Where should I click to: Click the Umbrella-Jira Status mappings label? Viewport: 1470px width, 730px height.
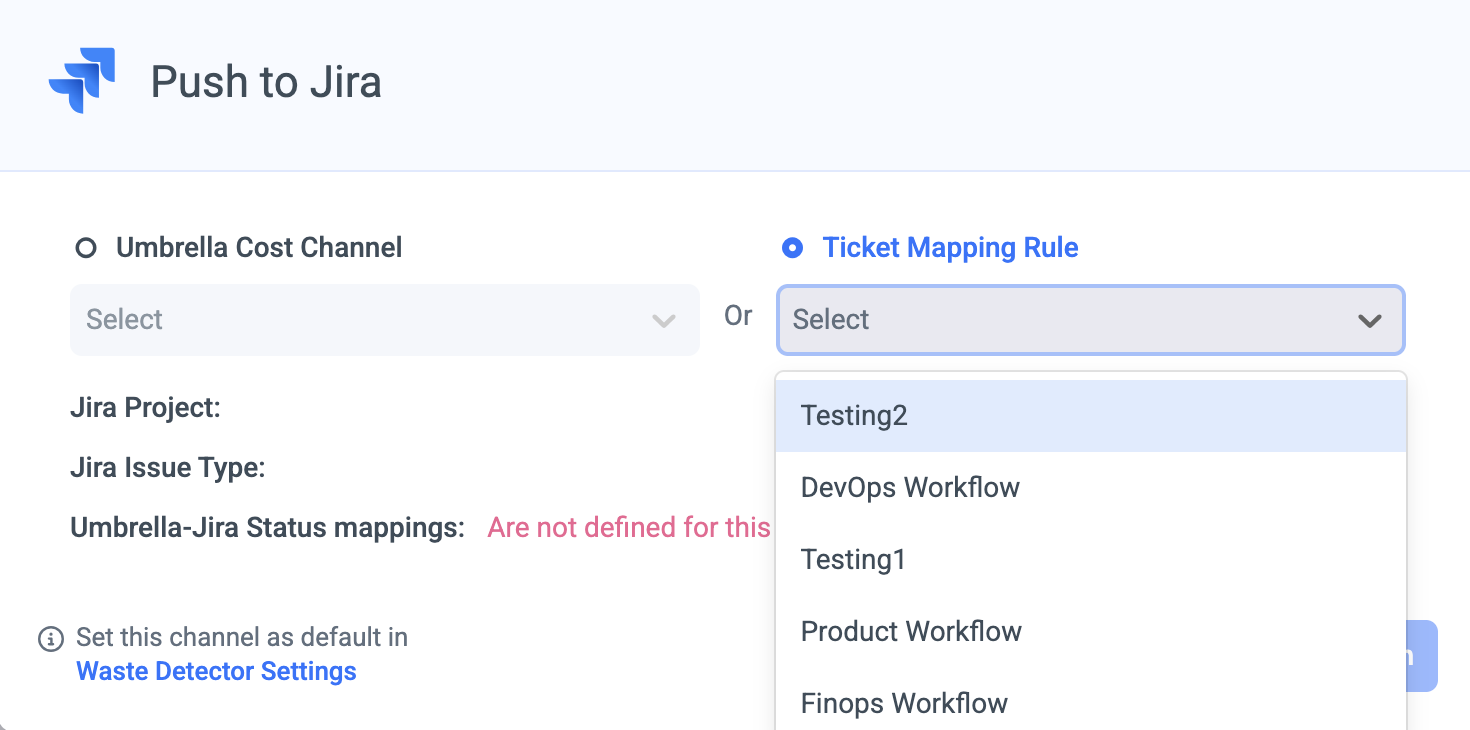(x=267, y=528)
